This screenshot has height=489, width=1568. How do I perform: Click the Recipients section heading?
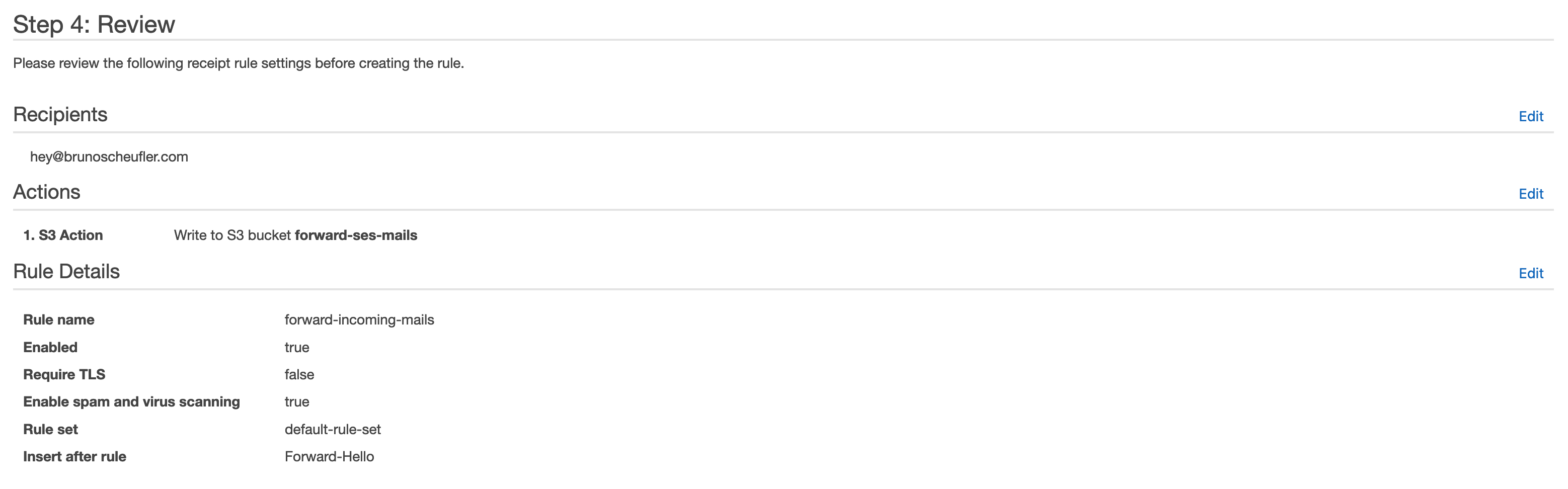[60, 114]
